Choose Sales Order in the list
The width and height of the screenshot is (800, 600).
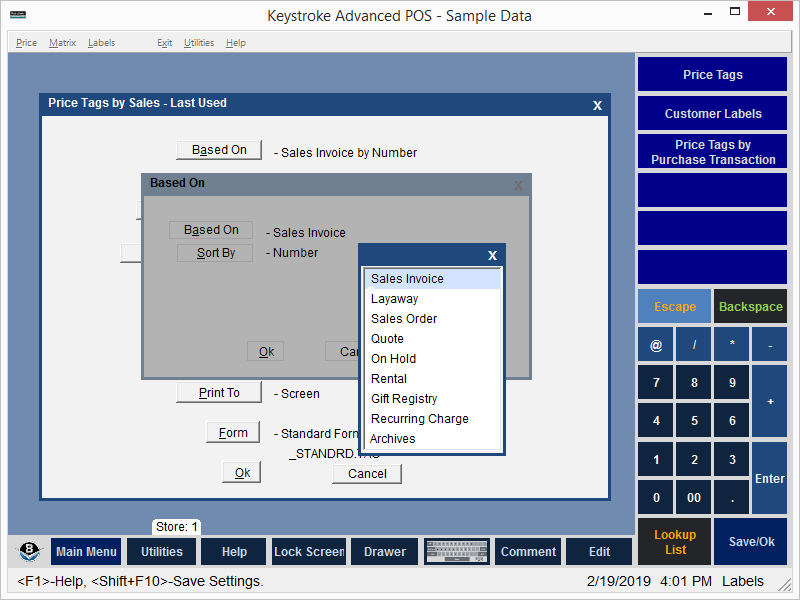coord(404,319)
